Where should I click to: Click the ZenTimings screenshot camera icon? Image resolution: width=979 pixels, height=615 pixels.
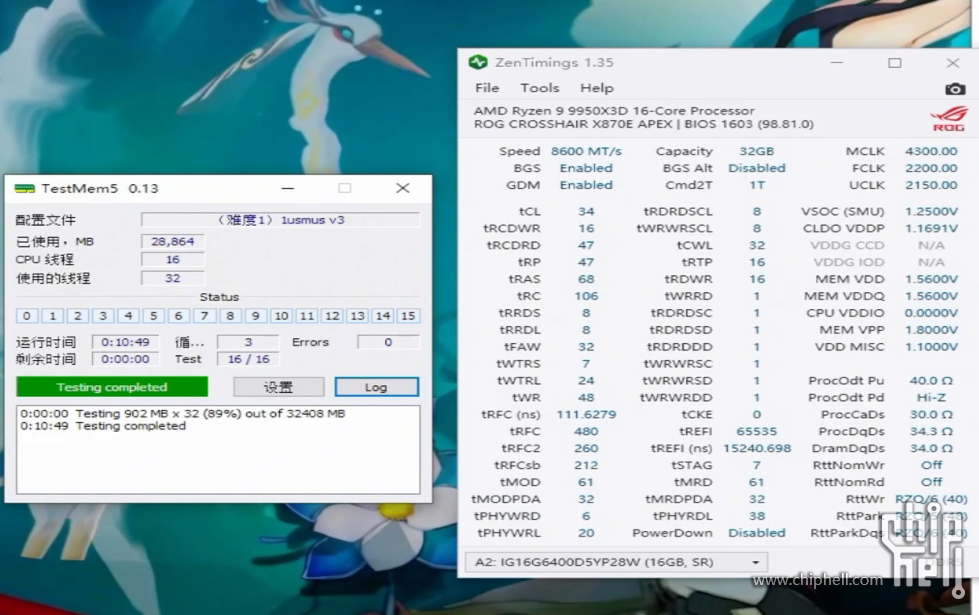click(x=955, y=89)
